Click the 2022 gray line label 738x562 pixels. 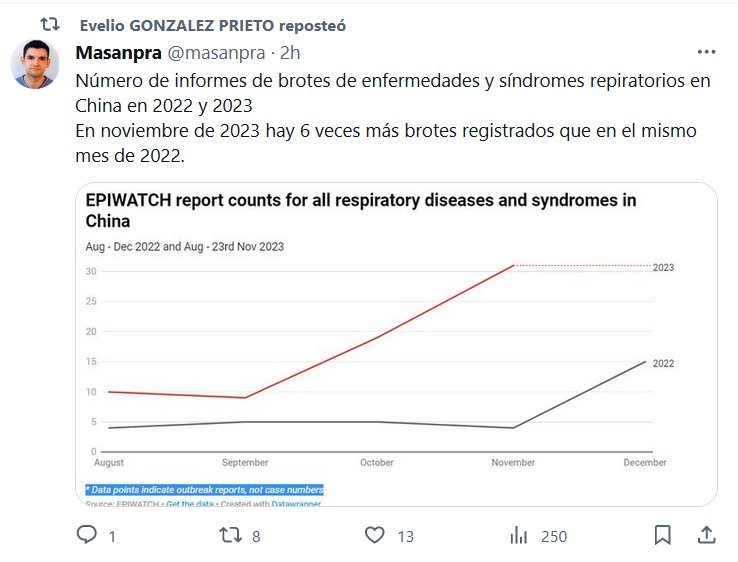click(x=663, y=363)
